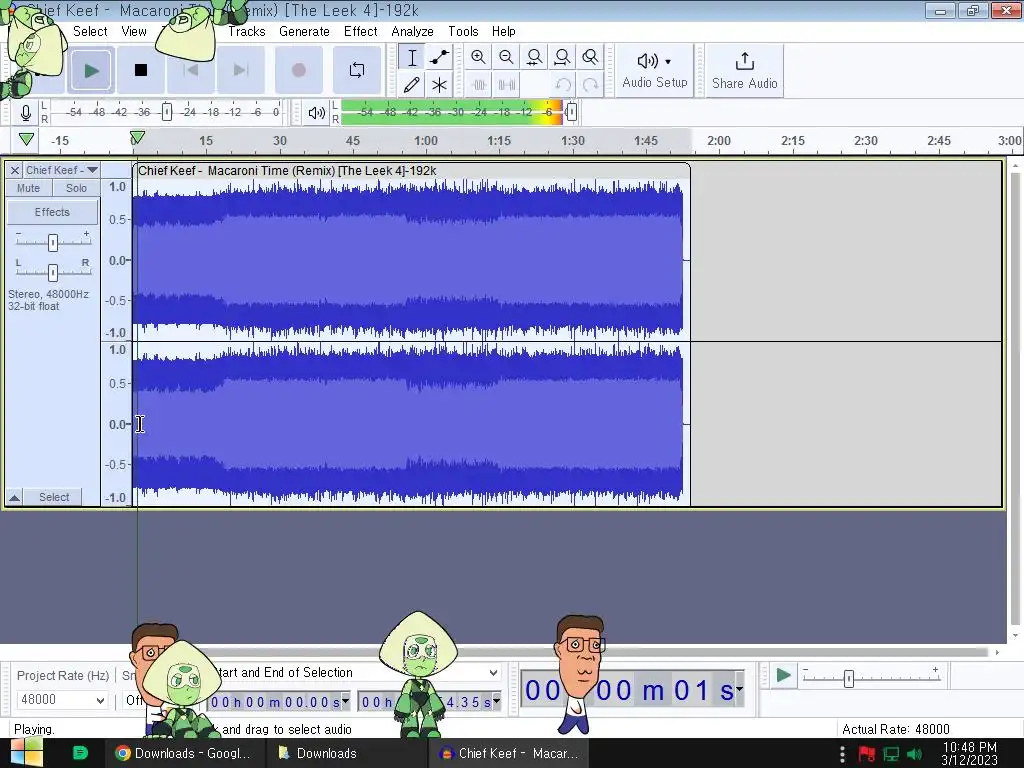This screenshot has width=1024, height=768.
Task: Open the track Effects panel
Action: coord(52,212)
